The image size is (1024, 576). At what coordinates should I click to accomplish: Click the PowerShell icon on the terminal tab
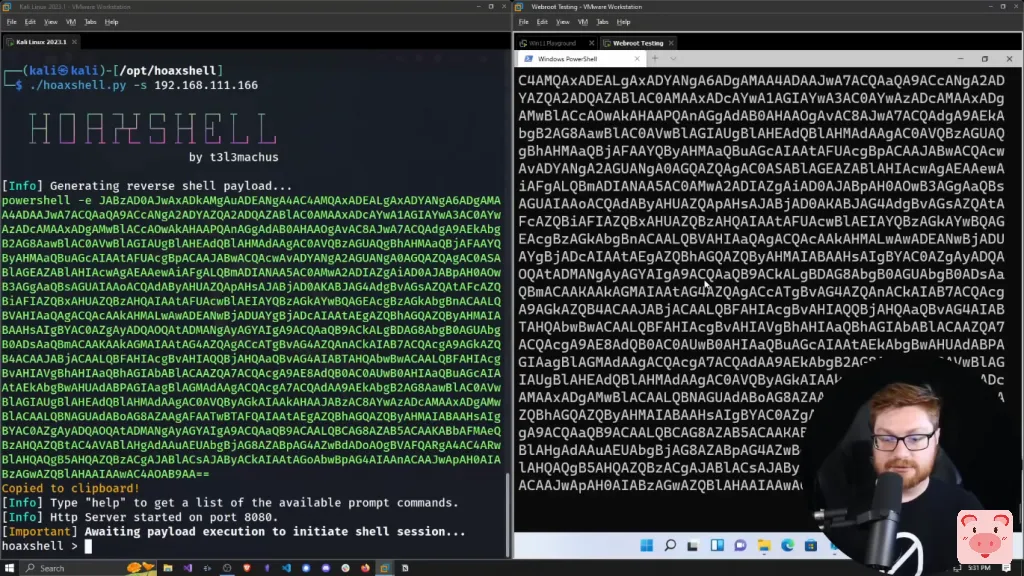pos(528,59)
